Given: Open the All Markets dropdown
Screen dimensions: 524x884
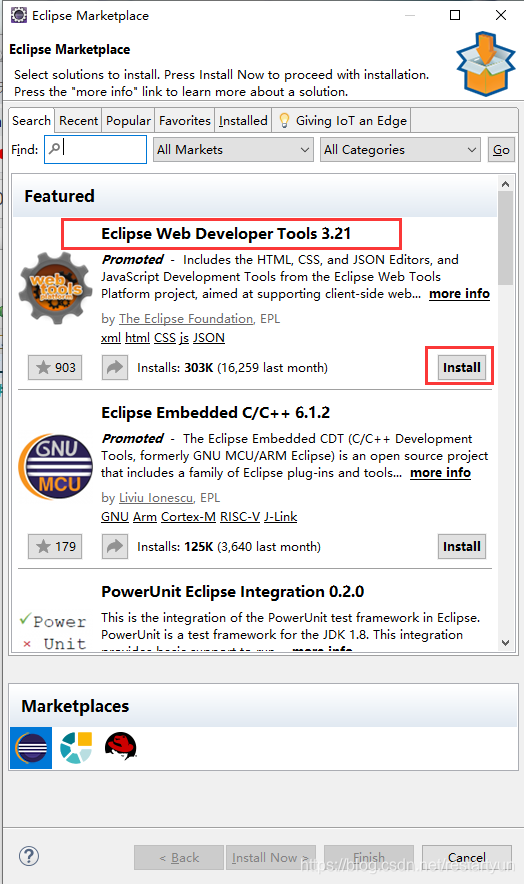Looking at the screenshot, I should point(233,149).
